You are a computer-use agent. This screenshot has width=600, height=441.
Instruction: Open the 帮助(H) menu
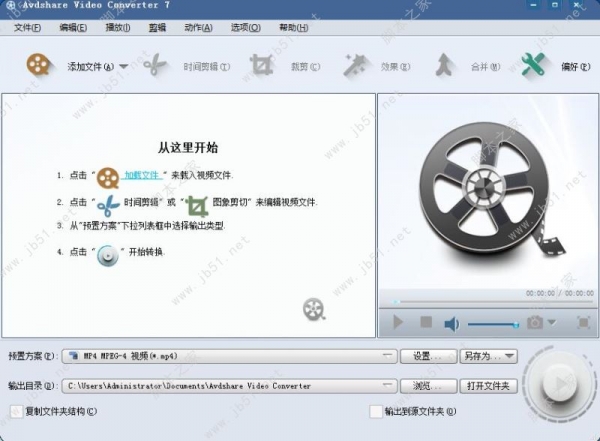click(x=293, y=28)
